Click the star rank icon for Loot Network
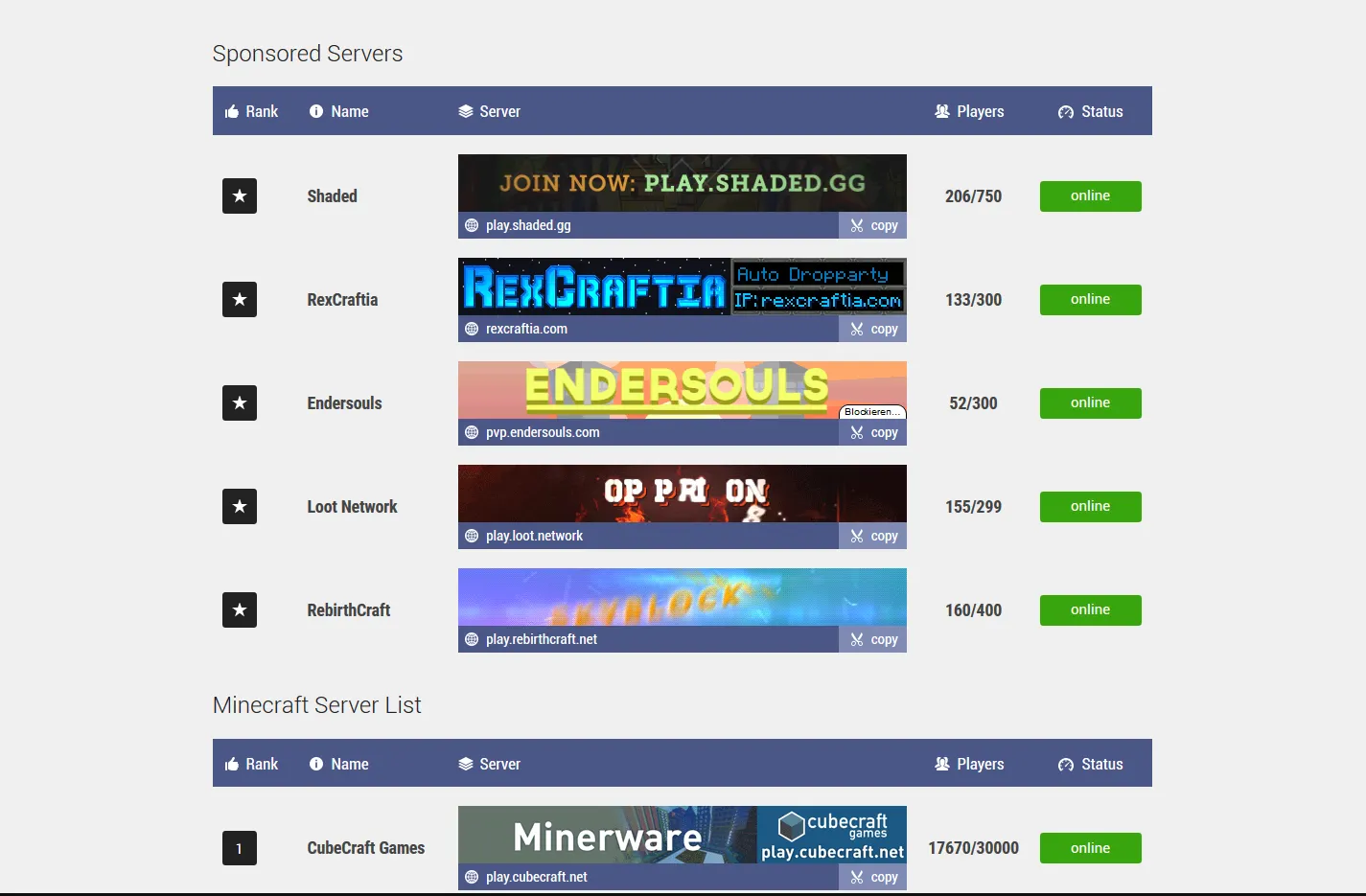Viewport: 1366px width, 896px height. 240,507
